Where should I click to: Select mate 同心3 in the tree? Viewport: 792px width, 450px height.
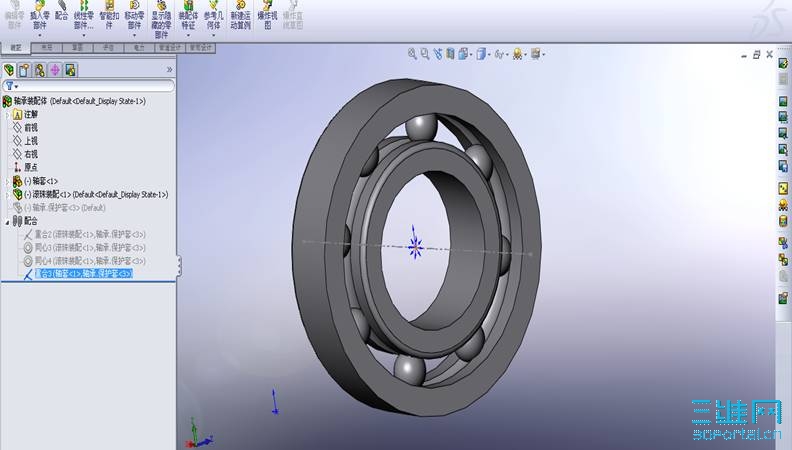click(84, 247)
